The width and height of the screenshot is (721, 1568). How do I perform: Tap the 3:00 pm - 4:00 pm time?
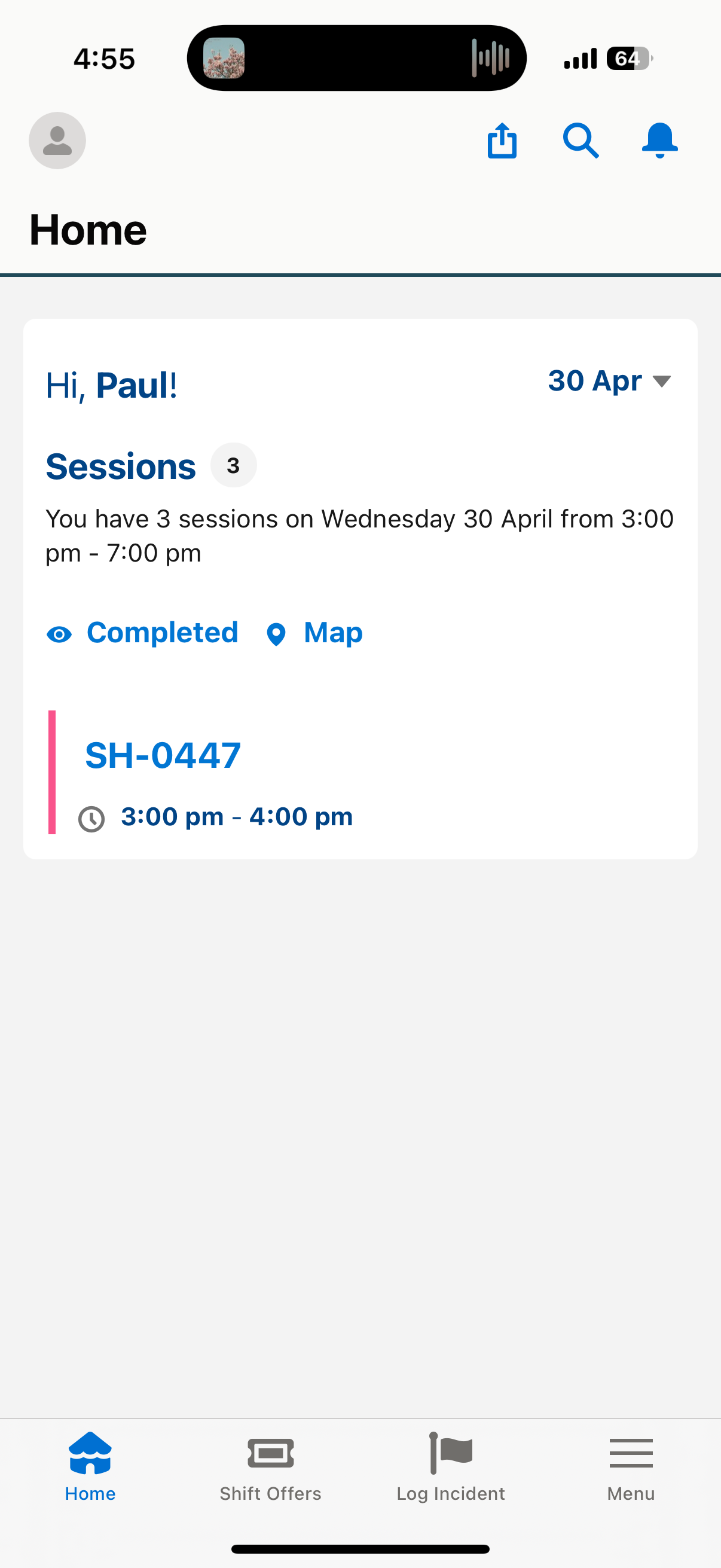coord(237,817)
